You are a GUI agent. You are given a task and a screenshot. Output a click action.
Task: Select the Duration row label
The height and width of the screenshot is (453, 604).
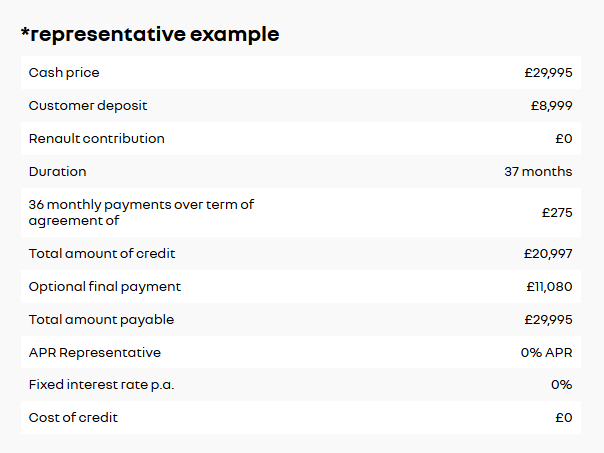(x=57, y=172)
